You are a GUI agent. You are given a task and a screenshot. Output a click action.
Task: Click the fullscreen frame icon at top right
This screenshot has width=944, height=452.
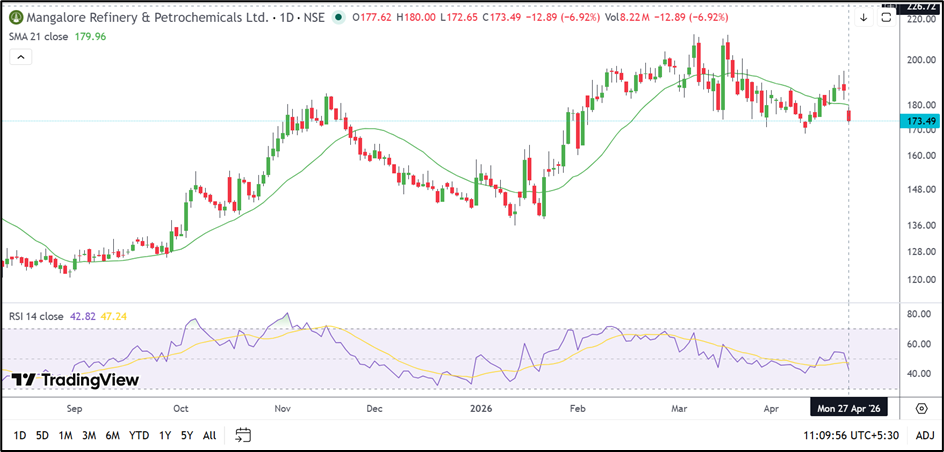(x=886, y=17)
